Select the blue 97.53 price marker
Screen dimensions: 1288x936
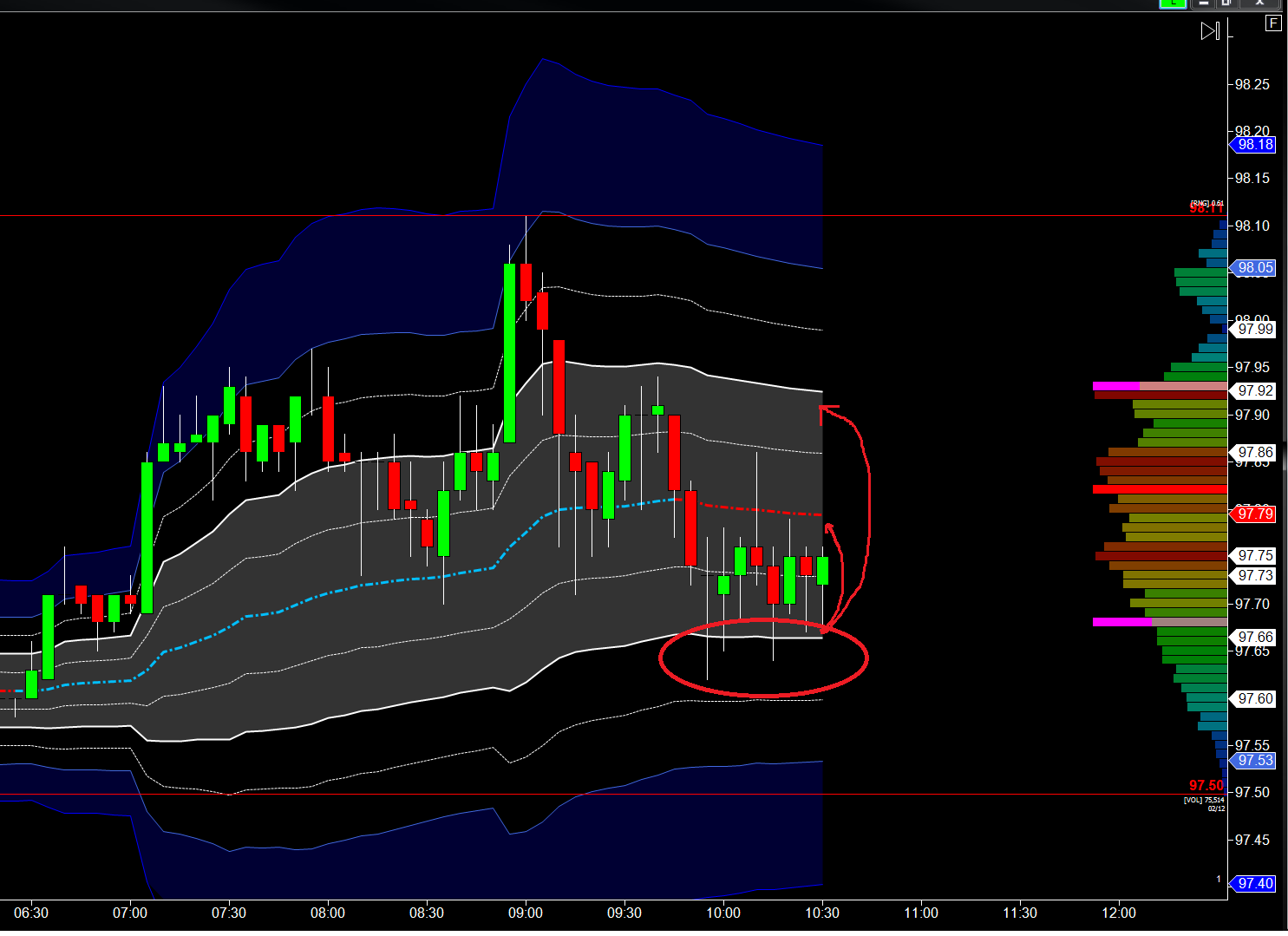pos(1253,761)
